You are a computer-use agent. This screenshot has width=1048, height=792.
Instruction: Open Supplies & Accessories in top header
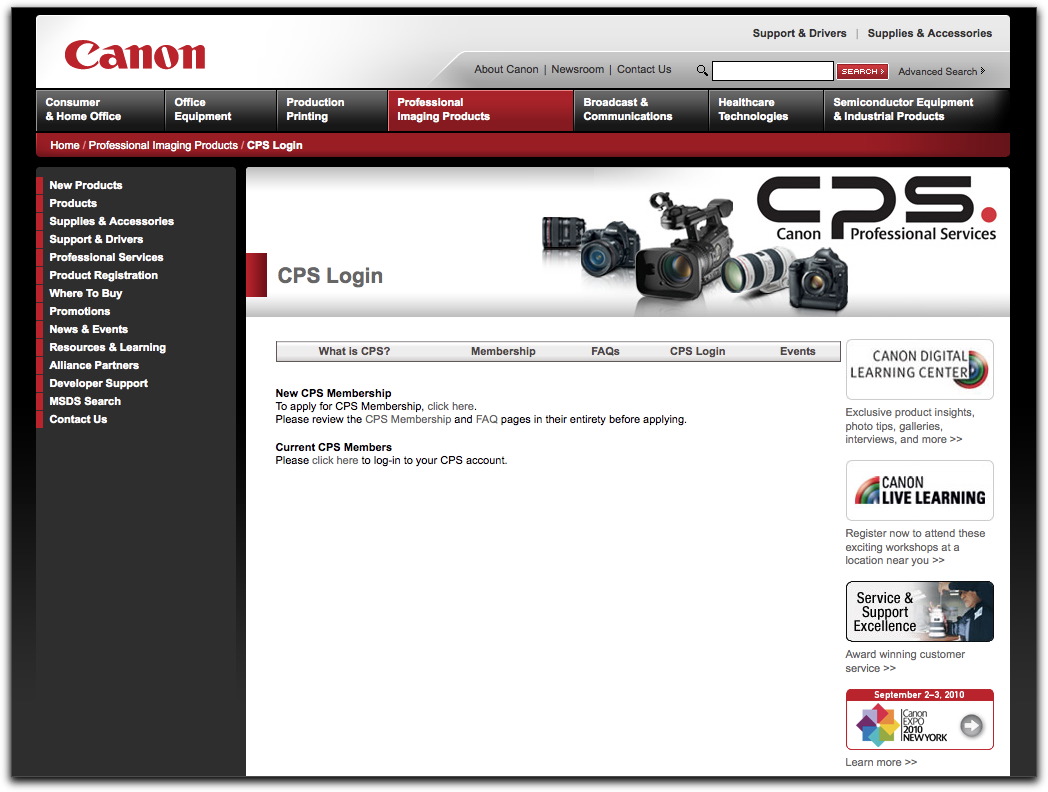[930, 33]
